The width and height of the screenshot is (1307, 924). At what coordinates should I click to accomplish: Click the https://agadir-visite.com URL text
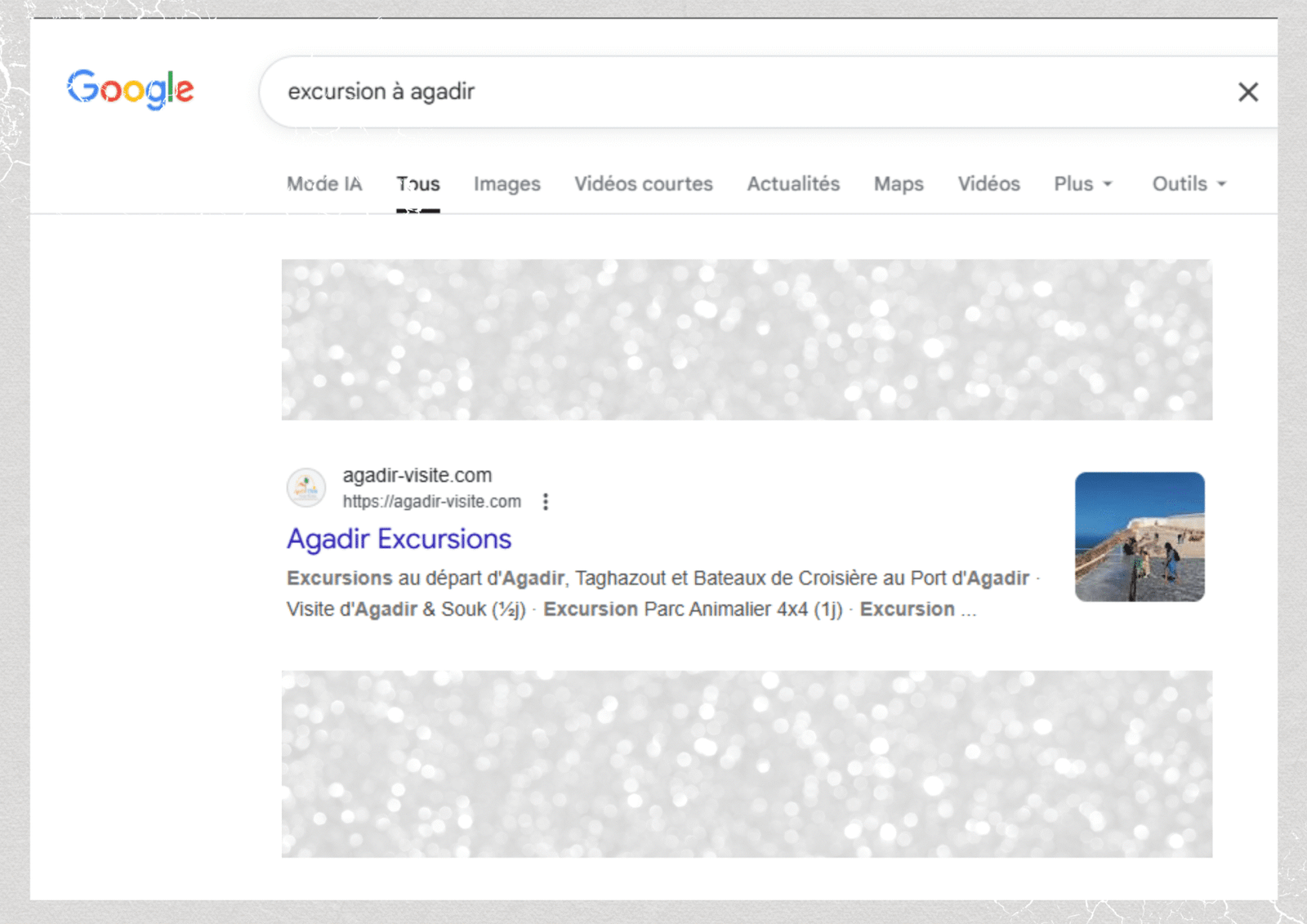point(431,502)
